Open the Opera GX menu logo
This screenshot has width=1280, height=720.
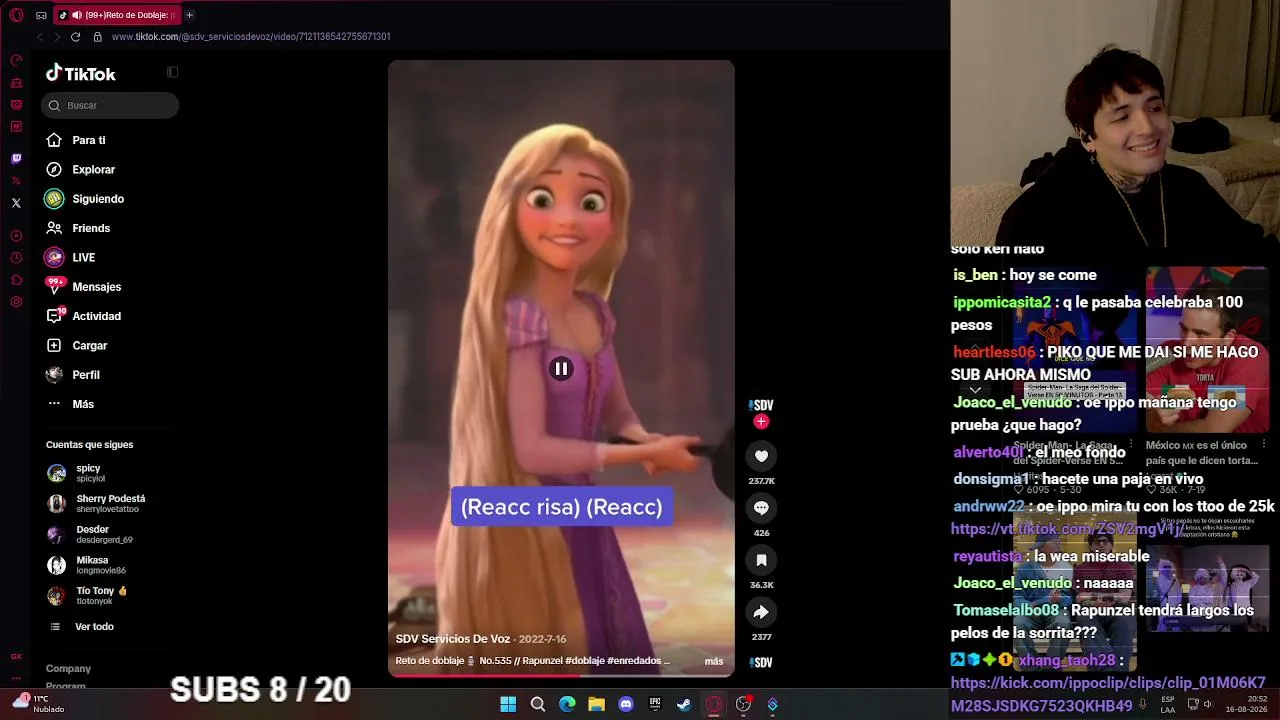pyautogui.click(x=16, y=15)
